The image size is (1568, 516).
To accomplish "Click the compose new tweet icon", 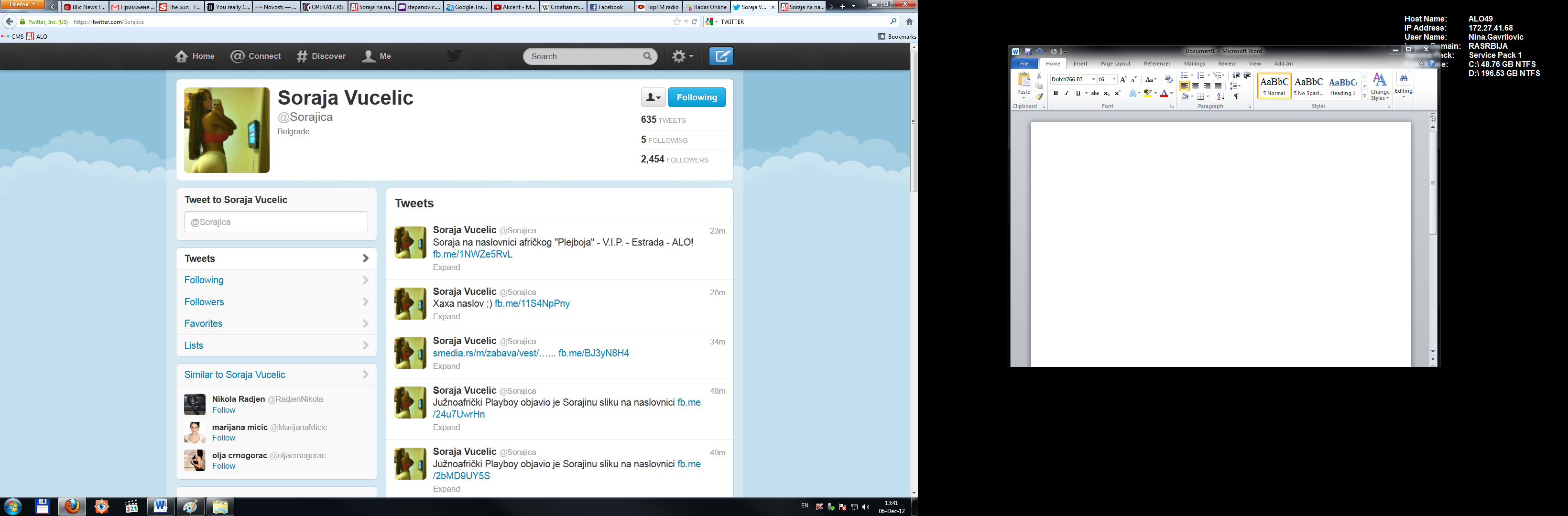I will click(721, 56).
